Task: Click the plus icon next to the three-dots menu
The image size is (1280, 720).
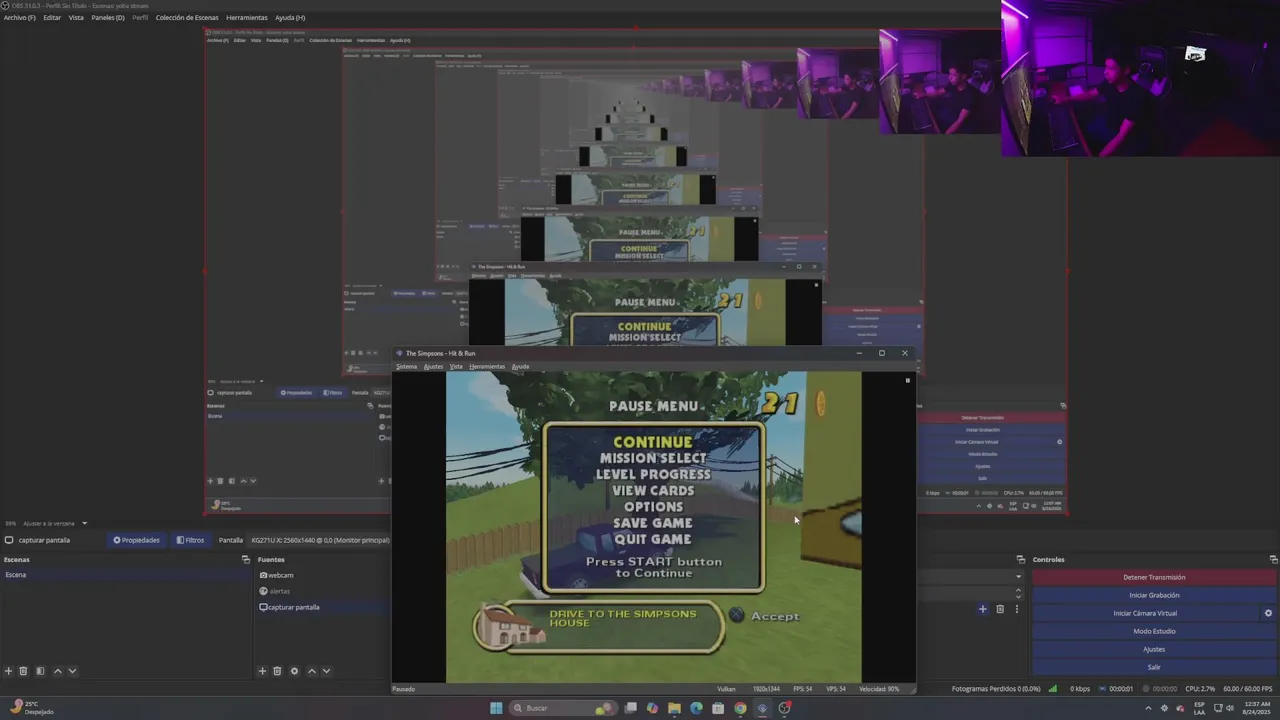Action: pyautogui.click(x=982, y=609)
